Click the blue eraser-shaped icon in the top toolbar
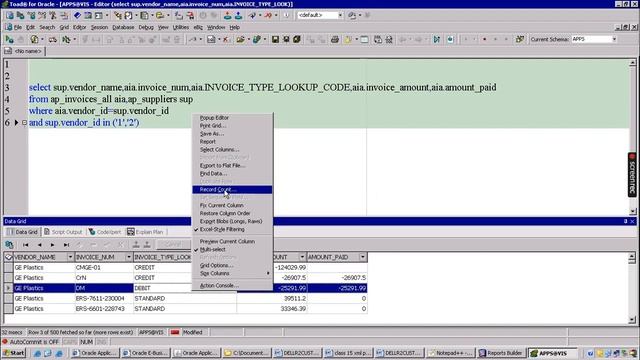Viewport: 640px width, 360px height. [77, 15]
